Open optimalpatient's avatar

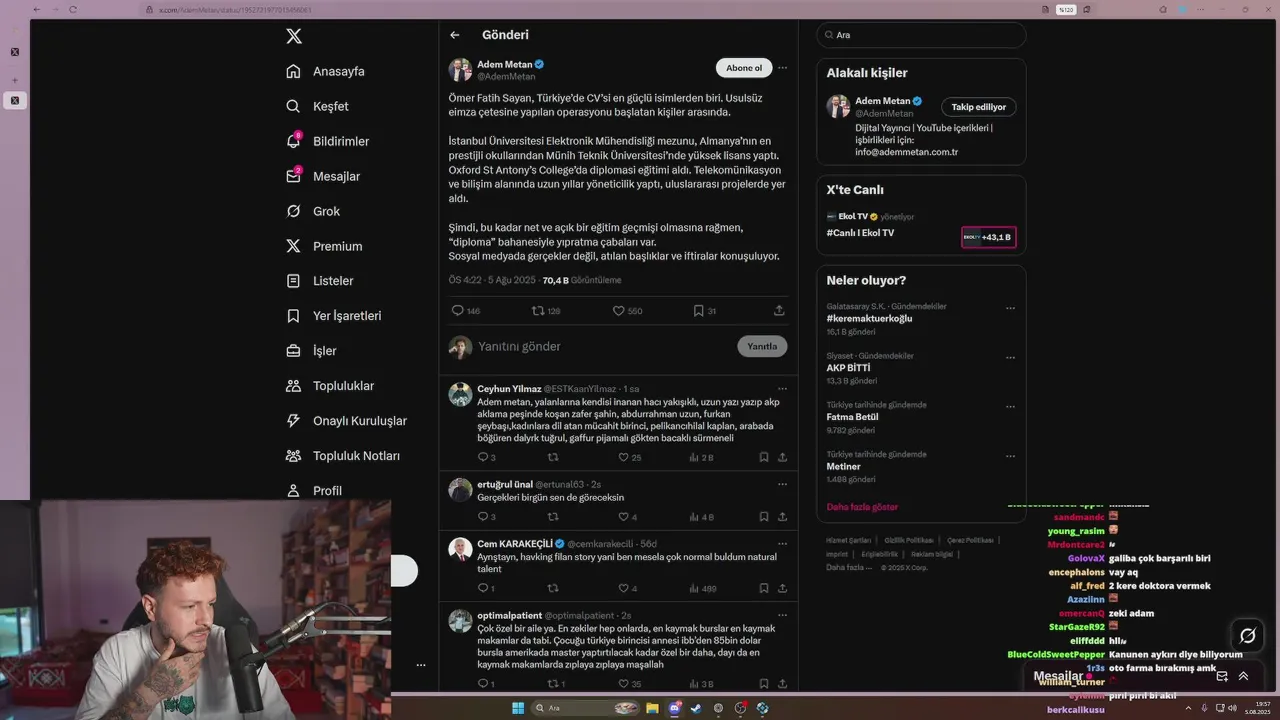click(460, 621)
